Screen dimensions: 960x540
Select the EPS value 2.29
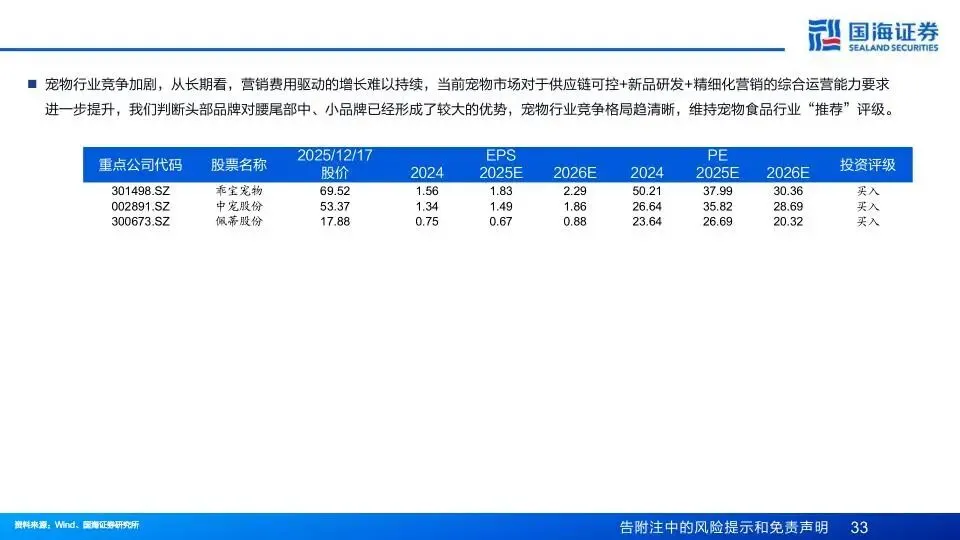[x=575, y=191]
